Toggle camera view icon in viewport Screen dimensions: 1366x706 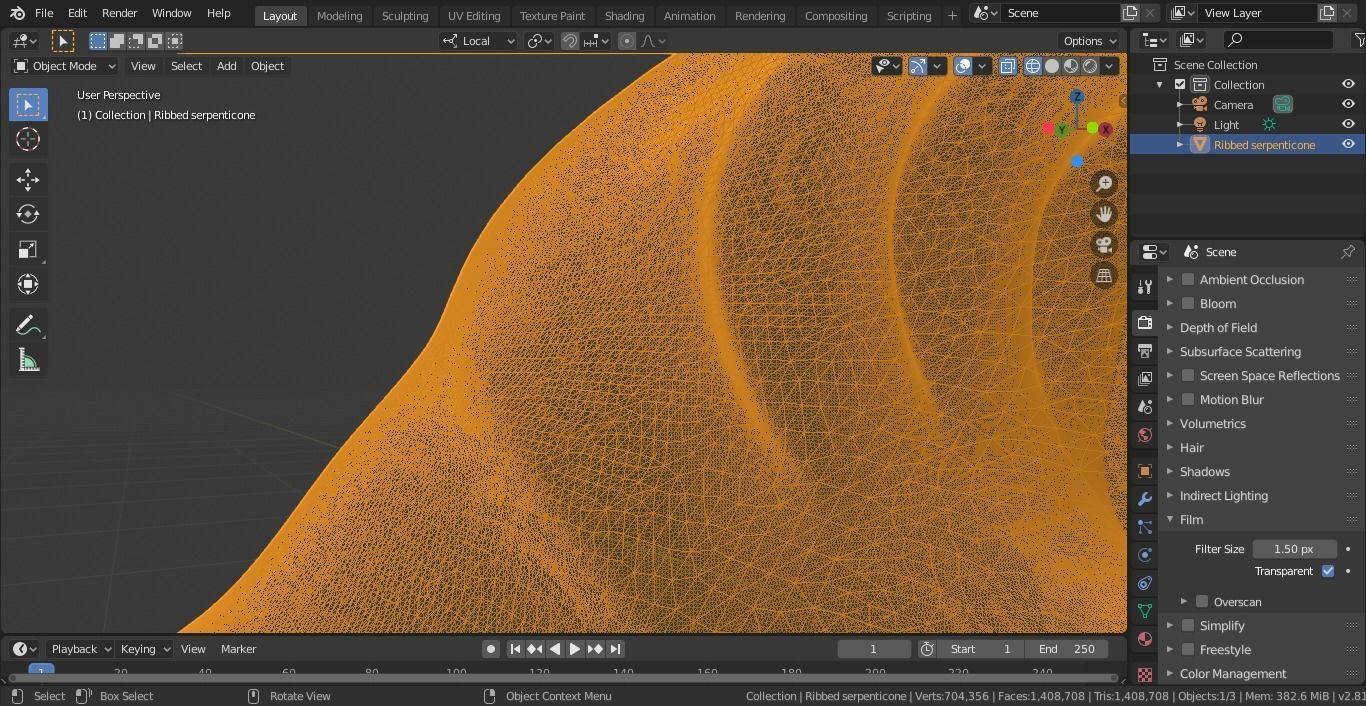click(x=1104, y=245)
